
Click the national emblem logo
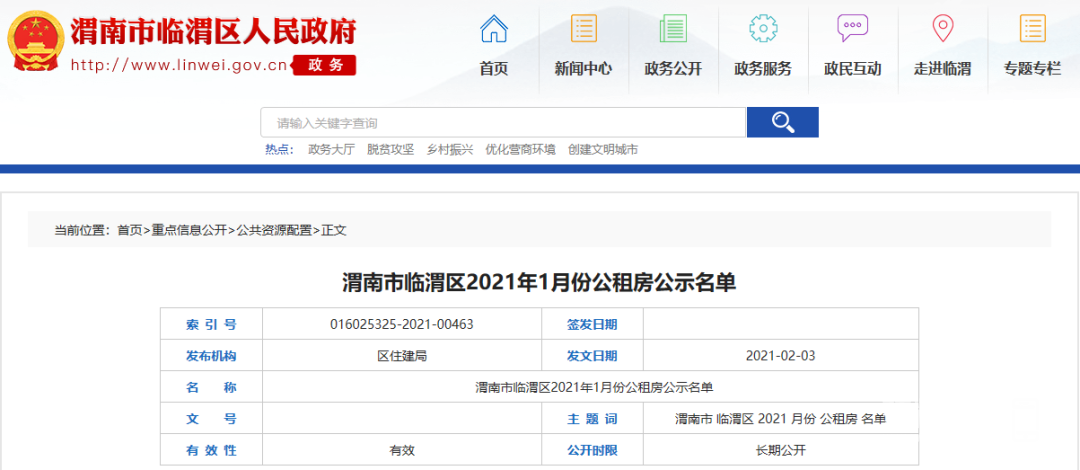click(34, 42)
